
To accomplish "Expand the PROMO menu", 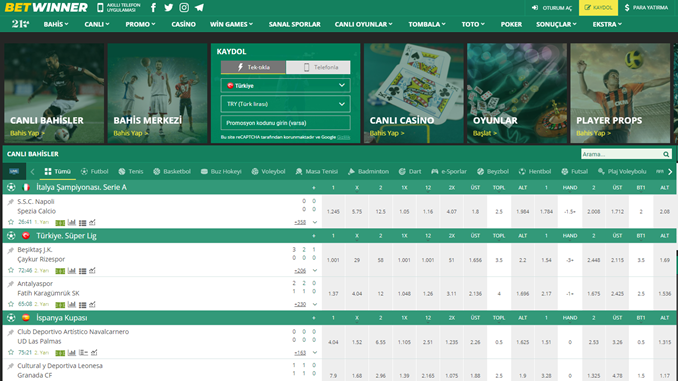I will (x=140, y=24).
